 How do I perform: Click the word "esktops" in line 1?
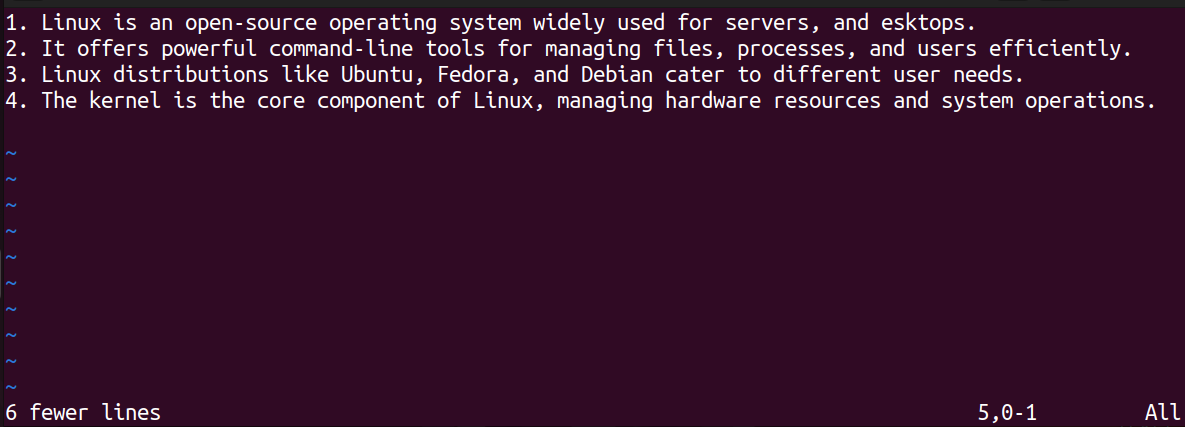(929, 21)
